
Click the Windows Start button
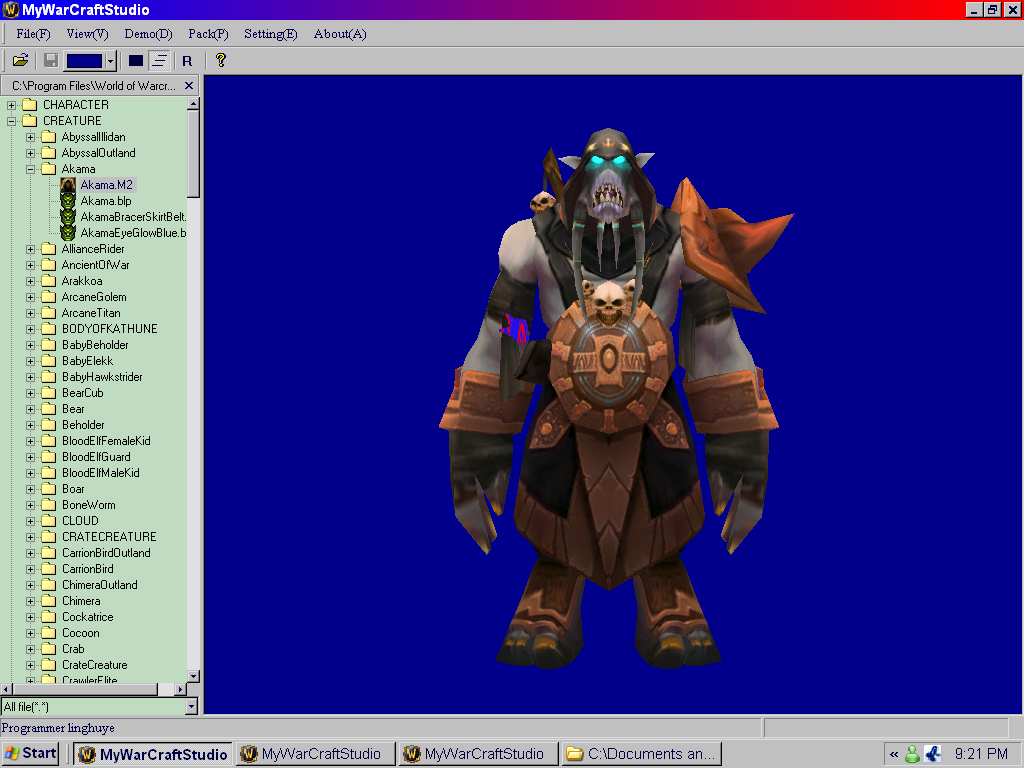pyautogui.click(x=31, y=754)
